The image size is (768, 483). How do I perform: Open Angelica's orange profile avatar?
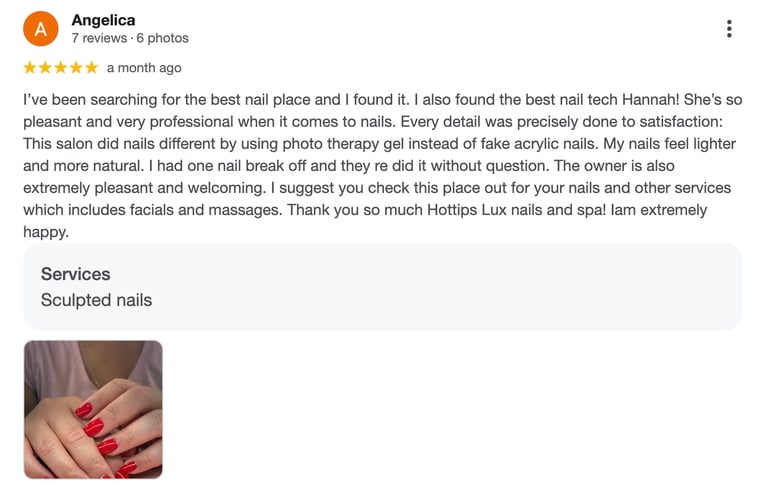[41, 29]
